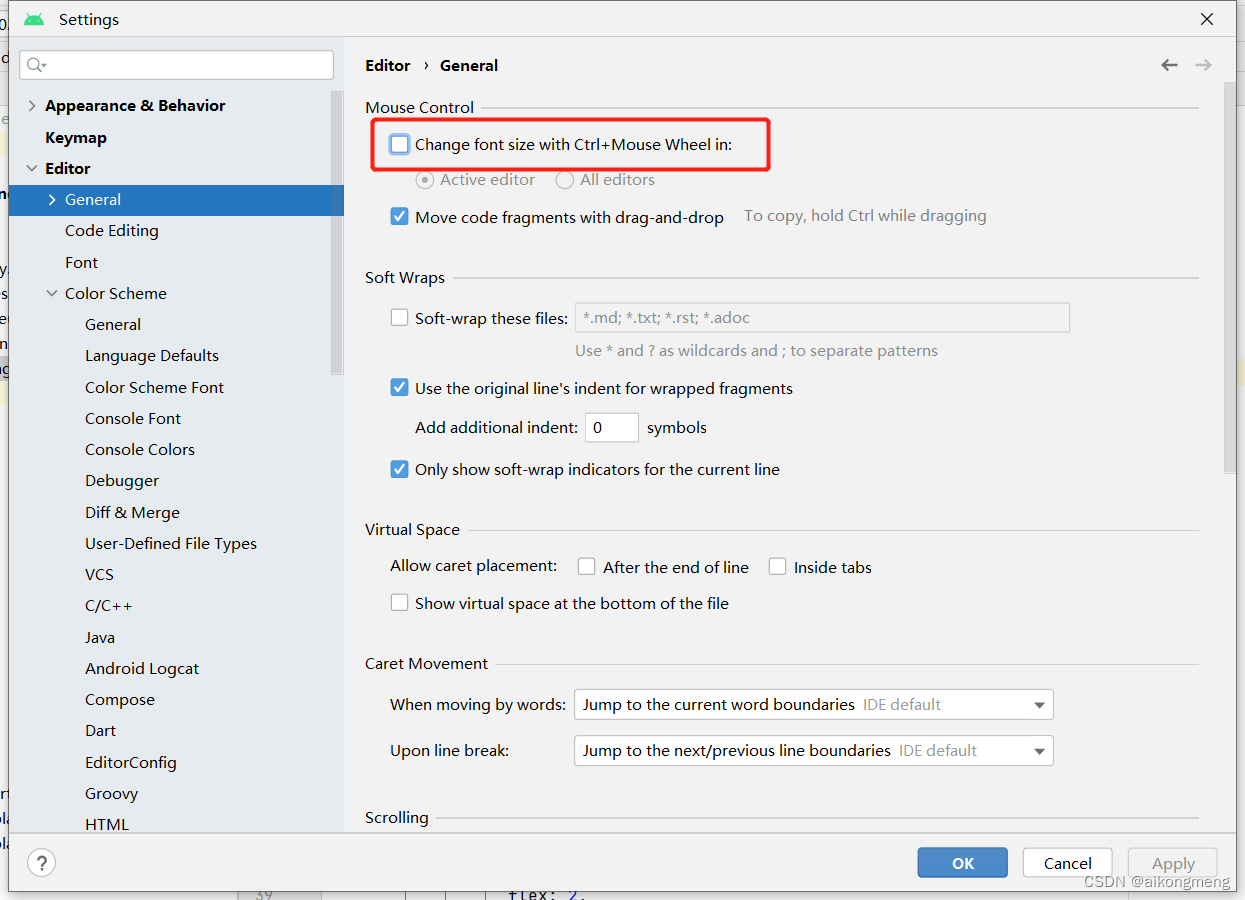Select Java color scheme item
The width and height of the screenshot is (1245, 900).
click(100, 637)
